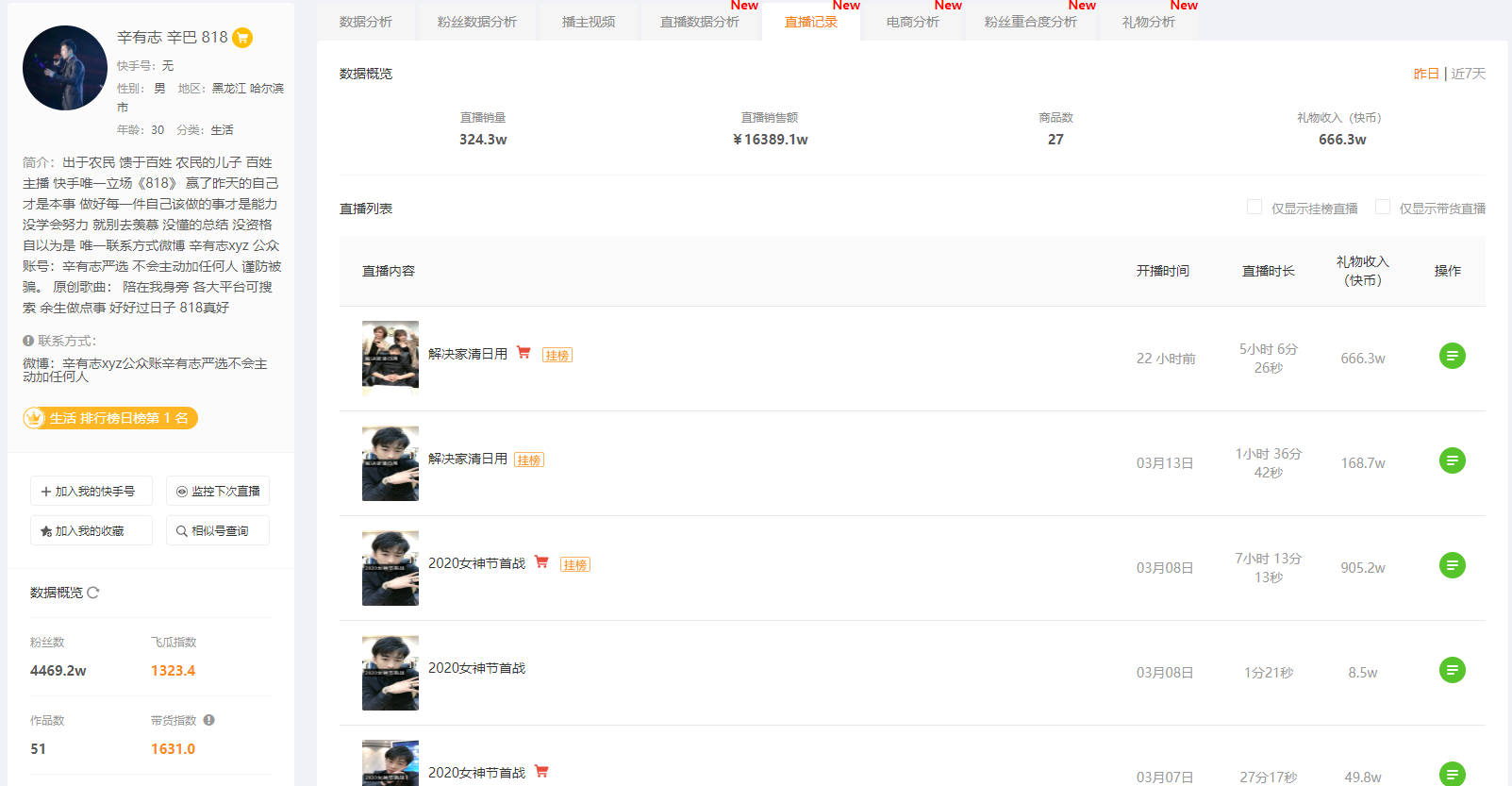Refresh 数据概览 with the reload icon

[93, 593]
